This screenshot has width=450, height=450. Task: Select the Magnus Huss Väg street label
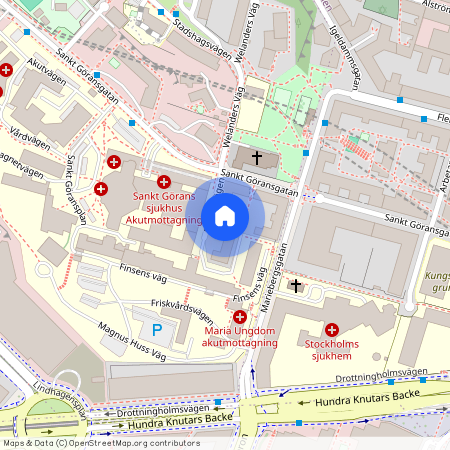tap(132, 342)
